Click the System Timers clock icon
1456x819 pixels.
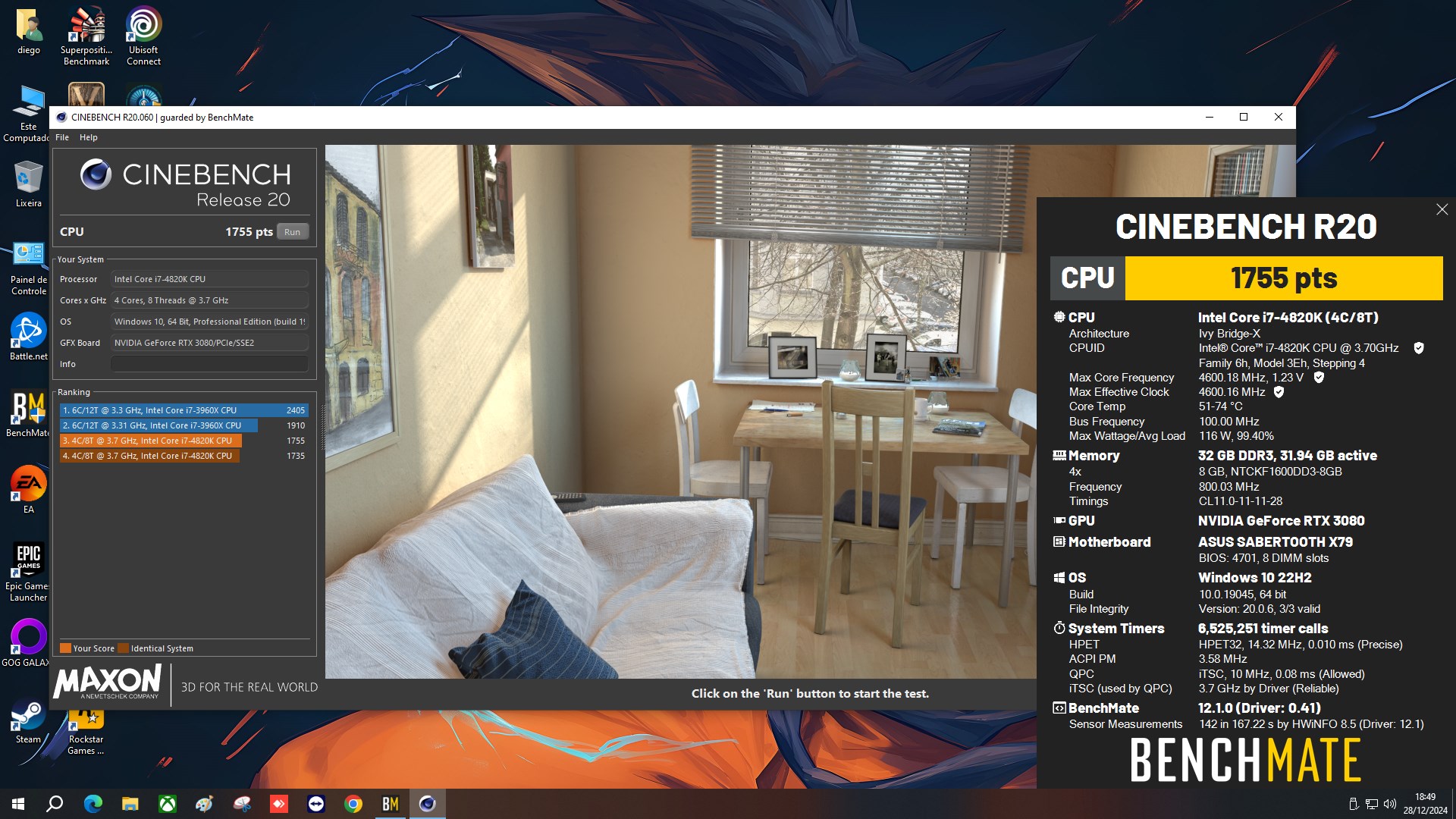[1059, 628]
